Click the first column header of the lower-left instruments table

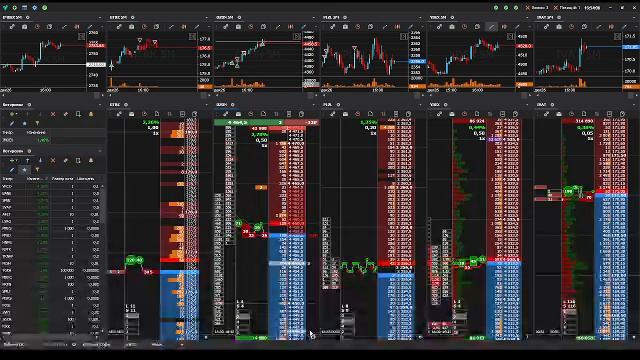pyautogui.click(x=7, y=179)
